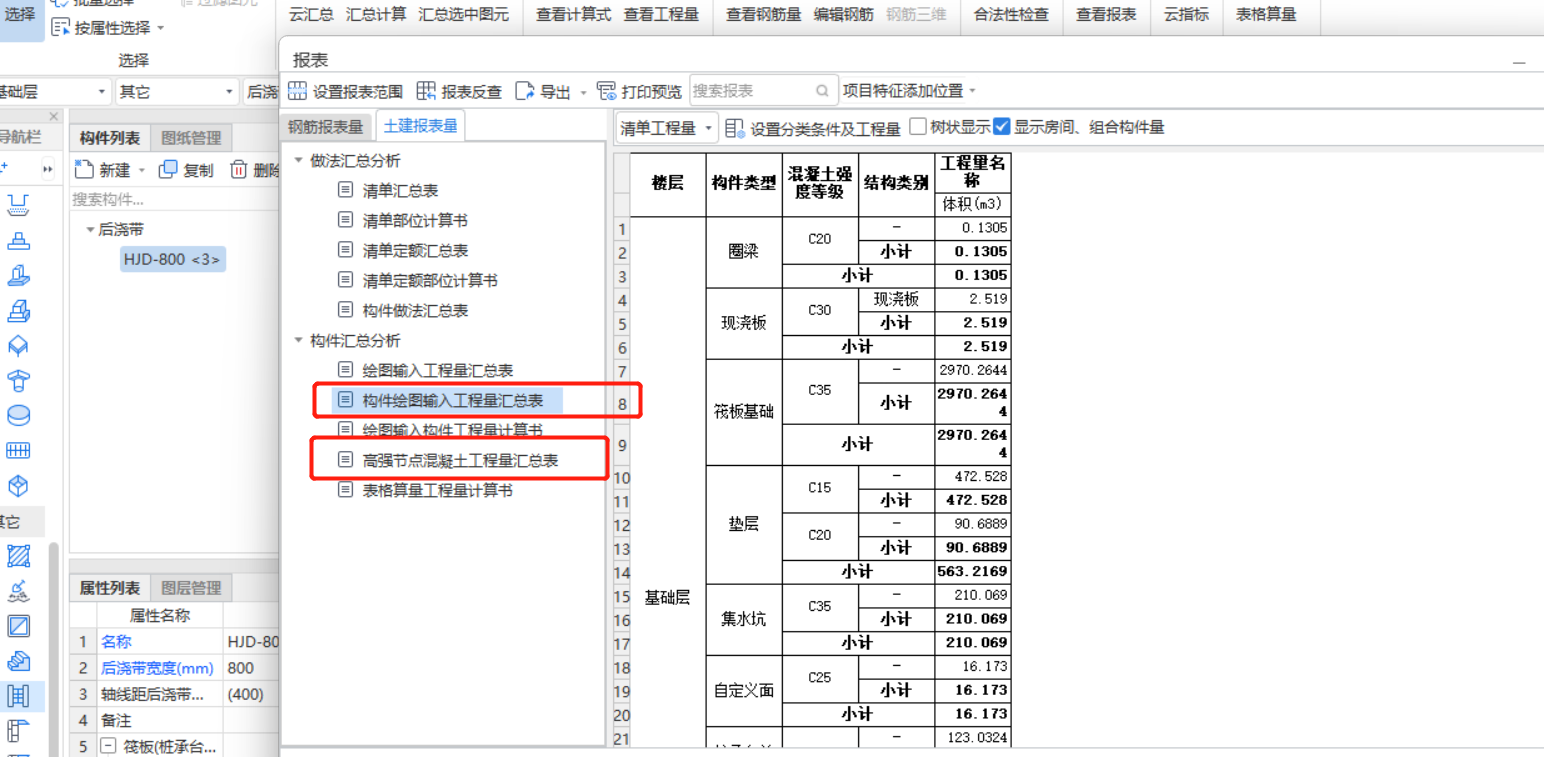Select the oval cylinder icon in navigation bar
Screen dimensions: 1544x757
tap(18, 415)
